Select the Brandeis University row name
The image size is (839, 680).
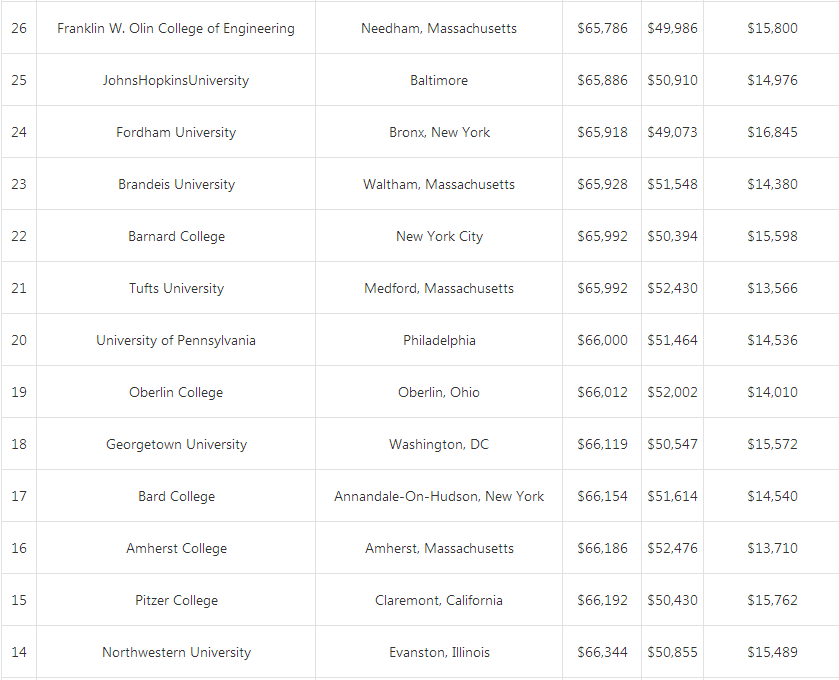[176, 184]
